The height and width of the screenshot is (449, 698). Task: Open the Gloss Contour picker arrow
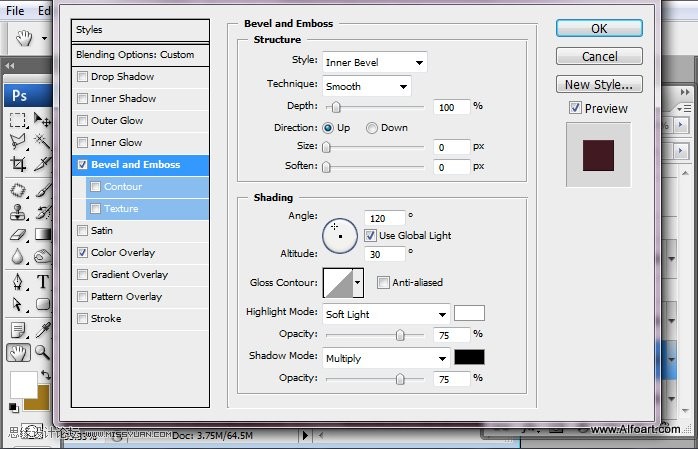click(x=358, y=283)
